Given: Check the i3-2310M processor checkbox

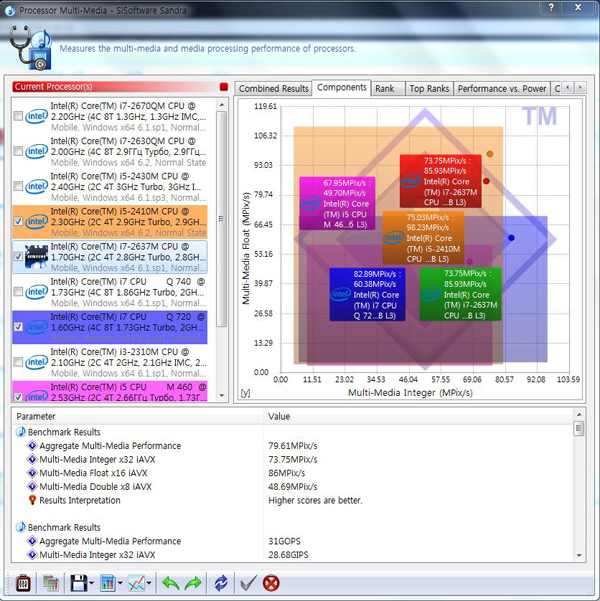Looking at the screenshot, I should (18, 362).
